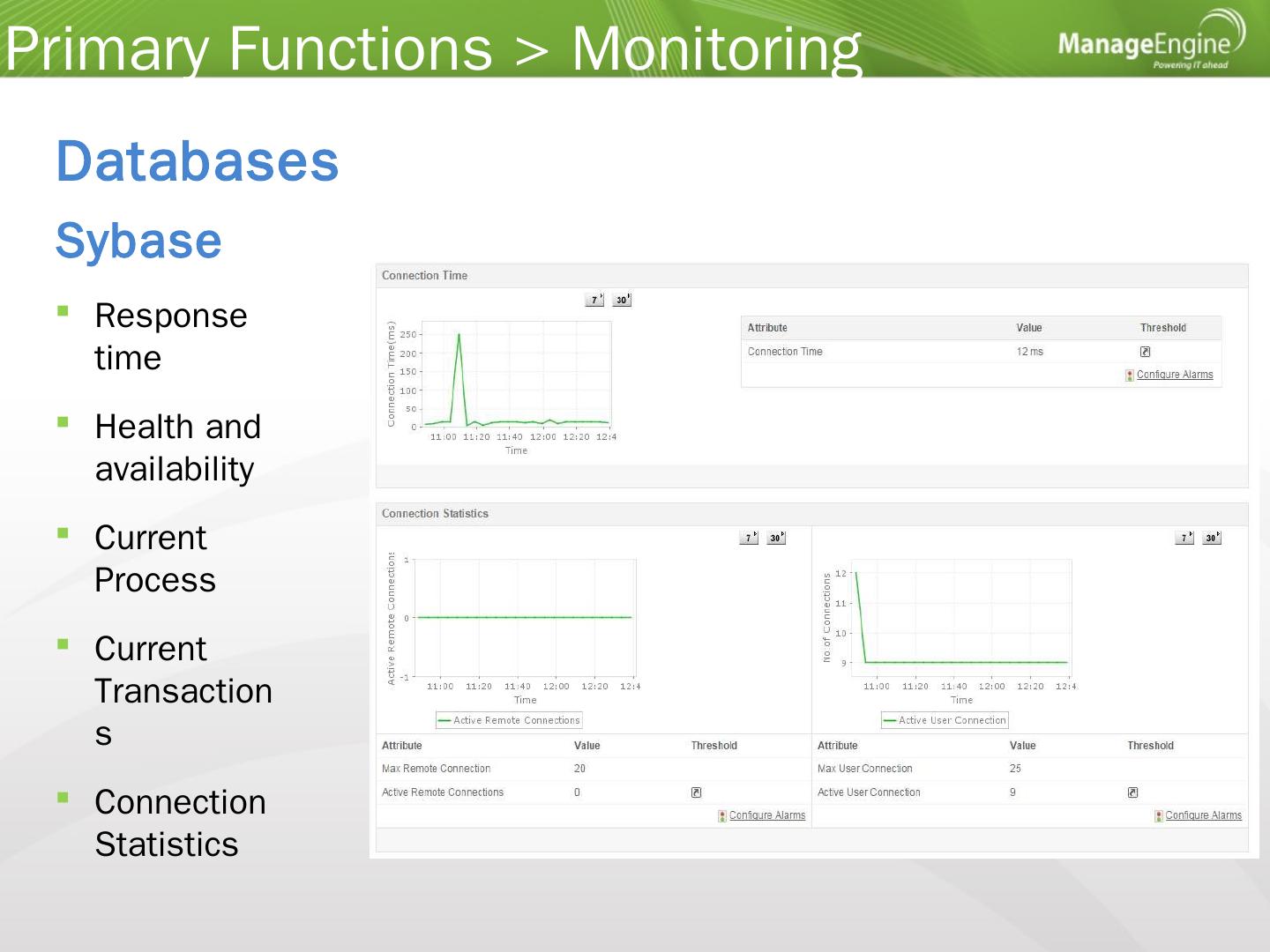Click the 'Active Remote Connections' chart legend
Screen dimensions: 1270x952
click(x=509, y=720)
